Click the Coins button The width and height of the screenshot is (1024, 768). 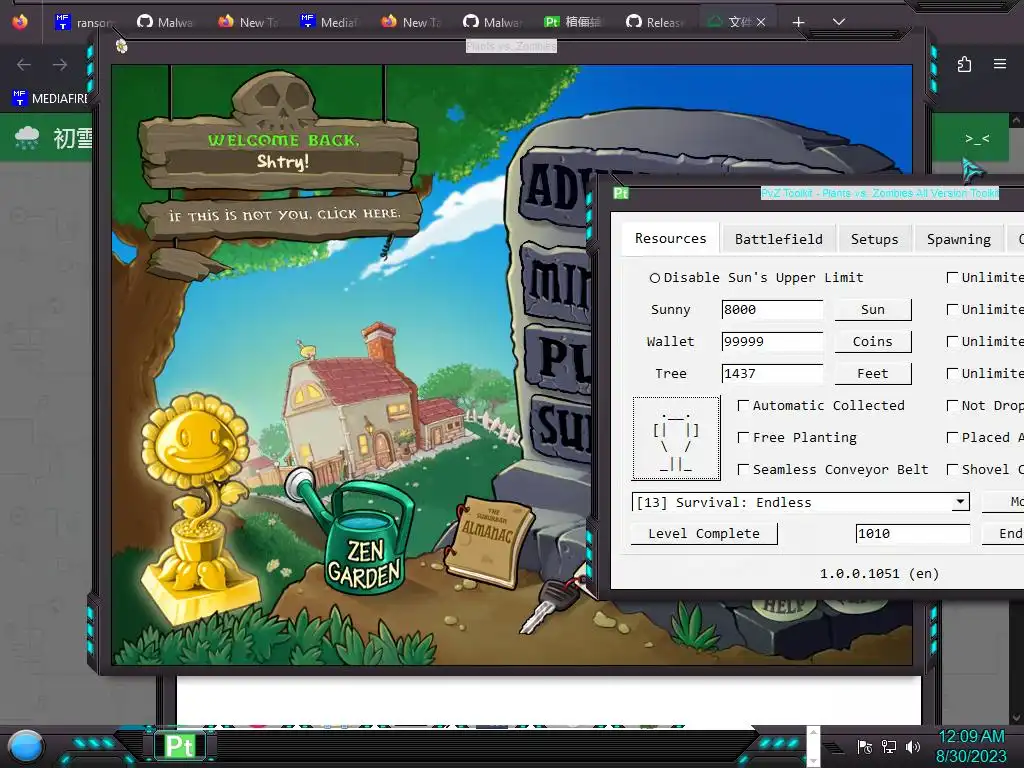point(872,342)
